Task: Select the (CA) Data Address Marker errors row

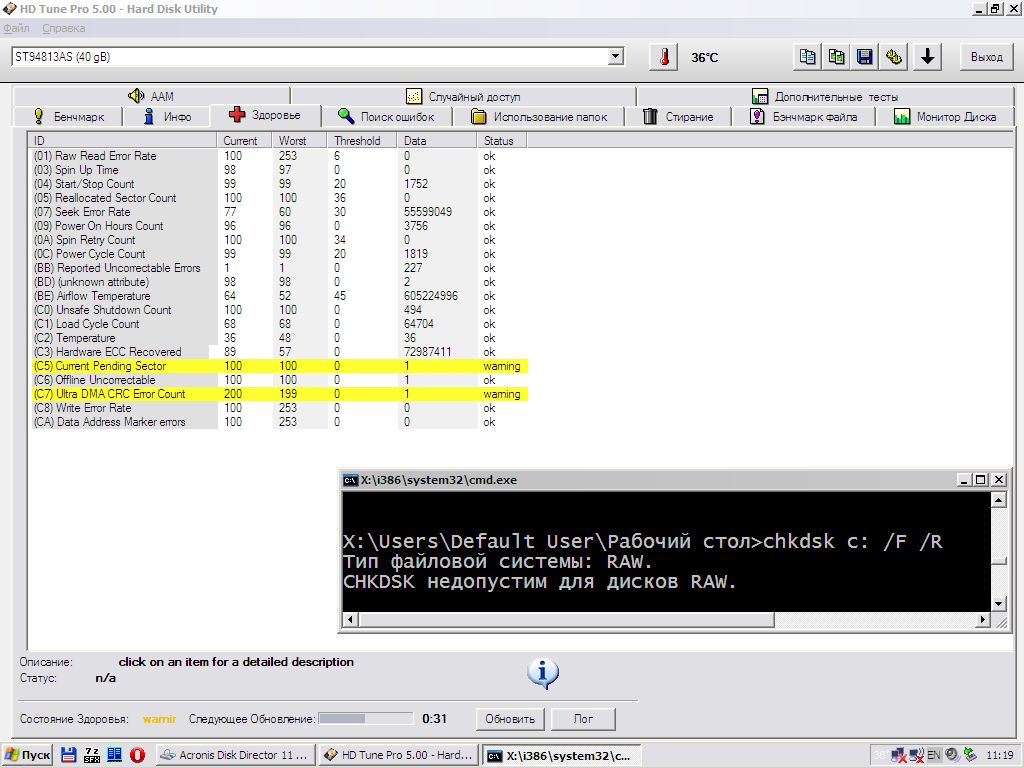Action: click(280, 422)
